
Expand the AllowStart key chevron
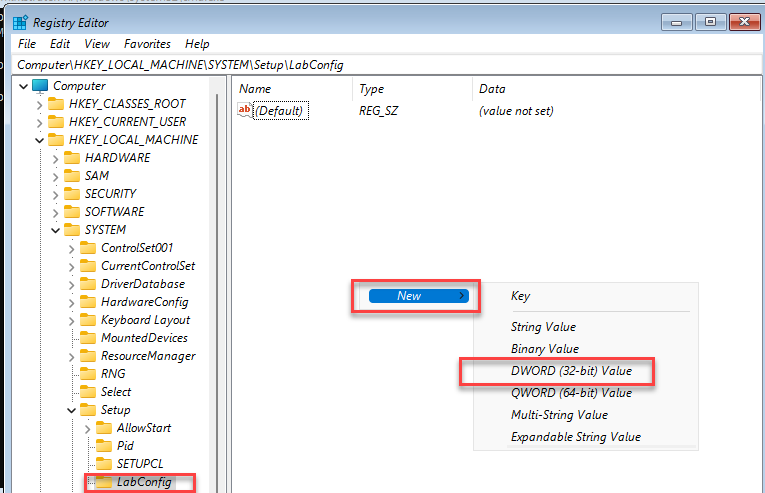click(87, 429)
